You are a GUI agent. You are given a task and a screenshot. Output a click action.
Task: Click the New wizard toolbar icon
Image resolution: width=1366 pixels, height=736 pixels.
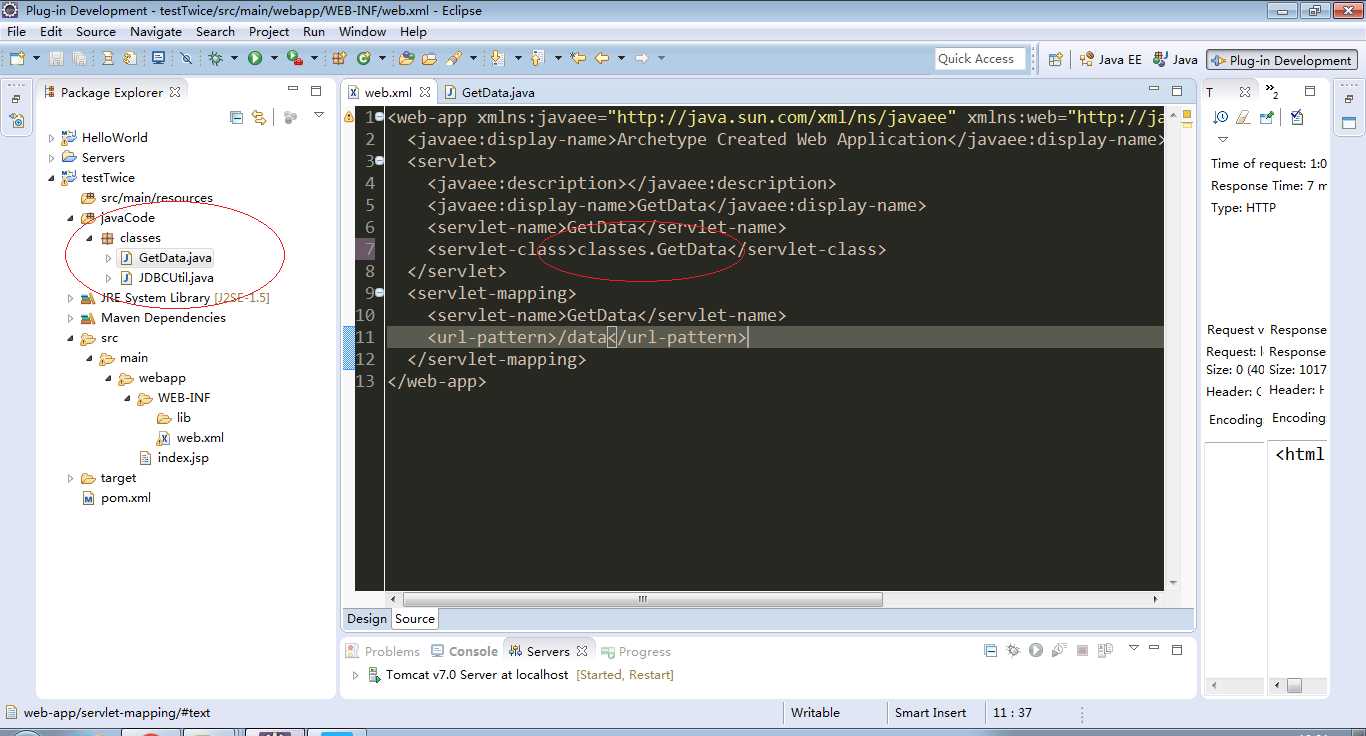point(17,59)
